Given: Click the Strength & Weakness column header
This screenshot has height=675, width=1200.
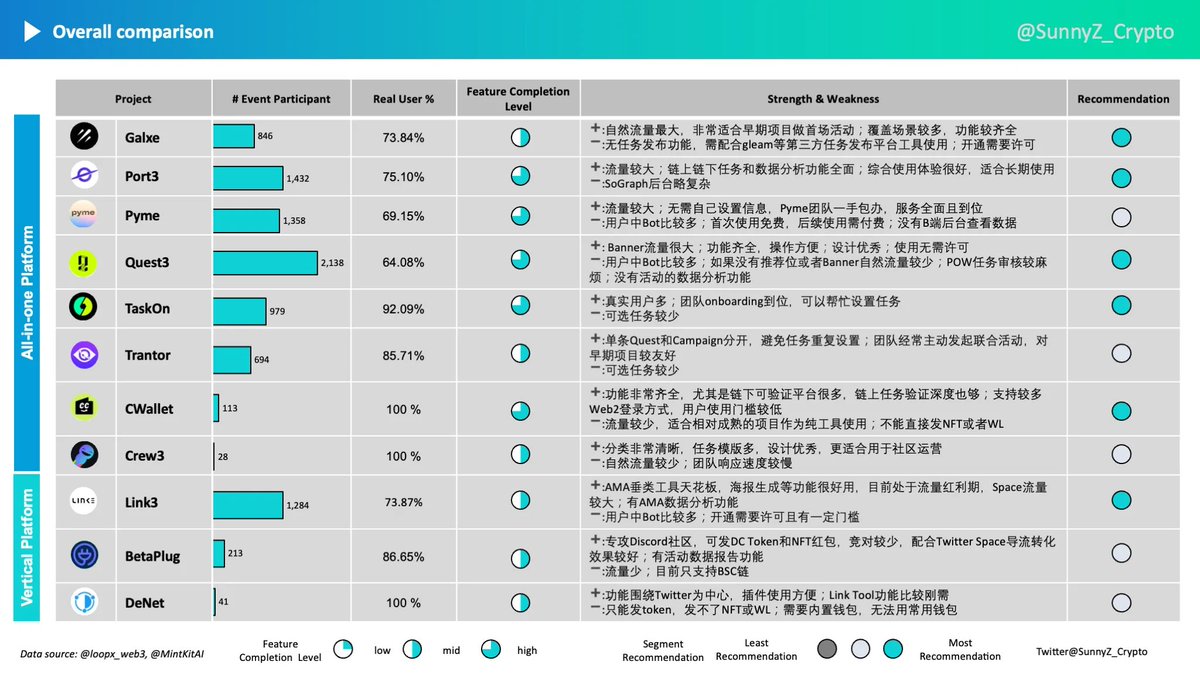Looking at the screenshot, I should 823,99.
